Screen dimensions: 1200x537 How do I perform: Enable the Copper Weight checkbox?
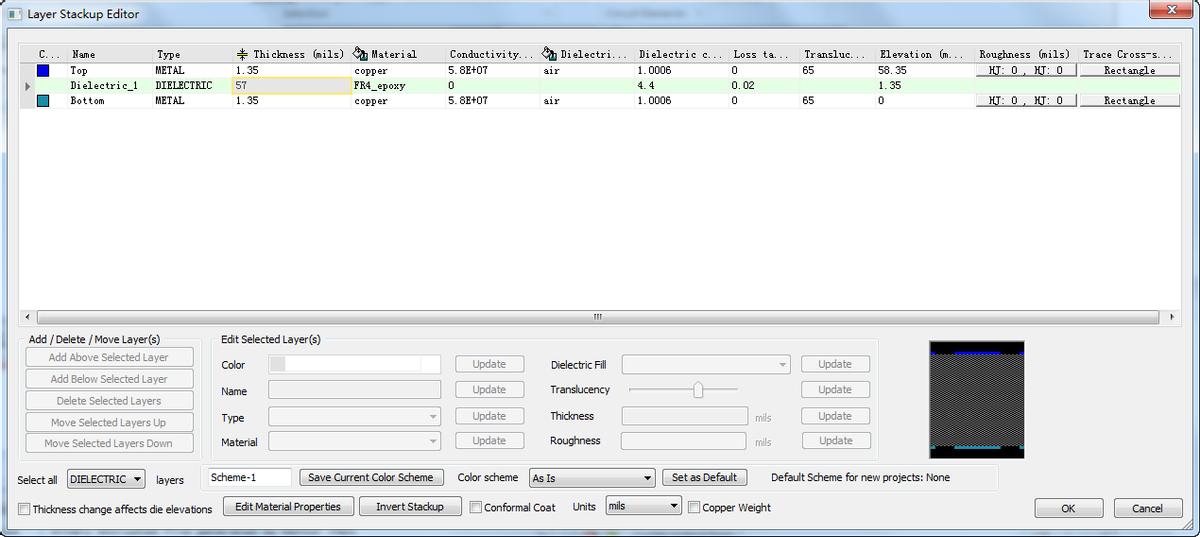(694, 507)
